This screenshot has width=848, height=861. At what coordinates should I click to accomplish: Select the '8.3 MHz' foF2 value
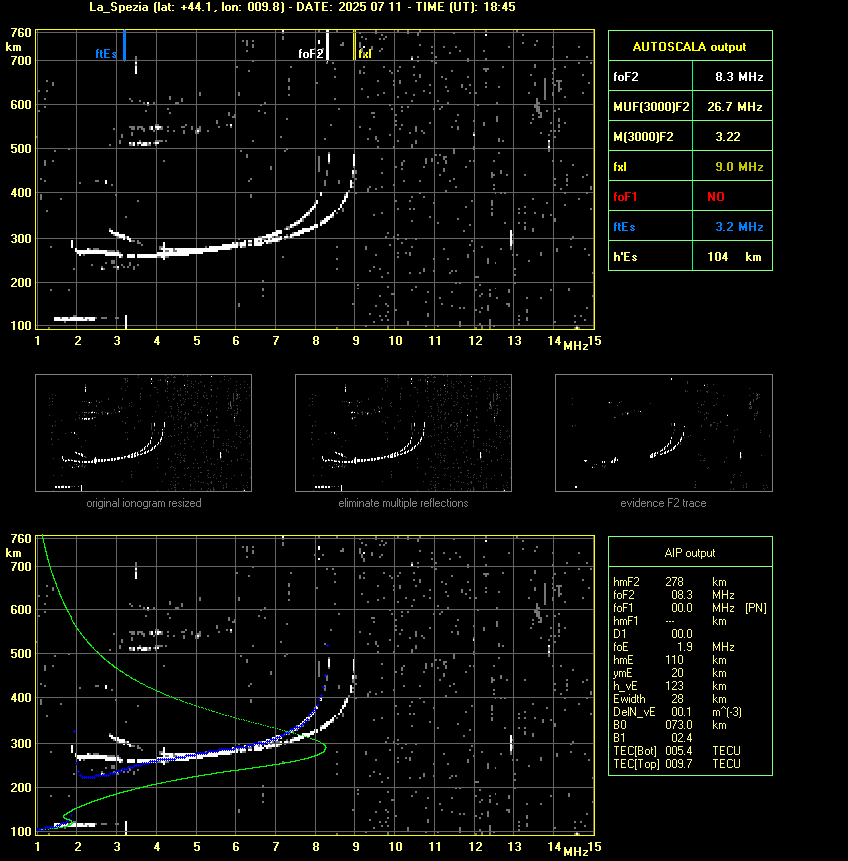(x=739, y=77)
